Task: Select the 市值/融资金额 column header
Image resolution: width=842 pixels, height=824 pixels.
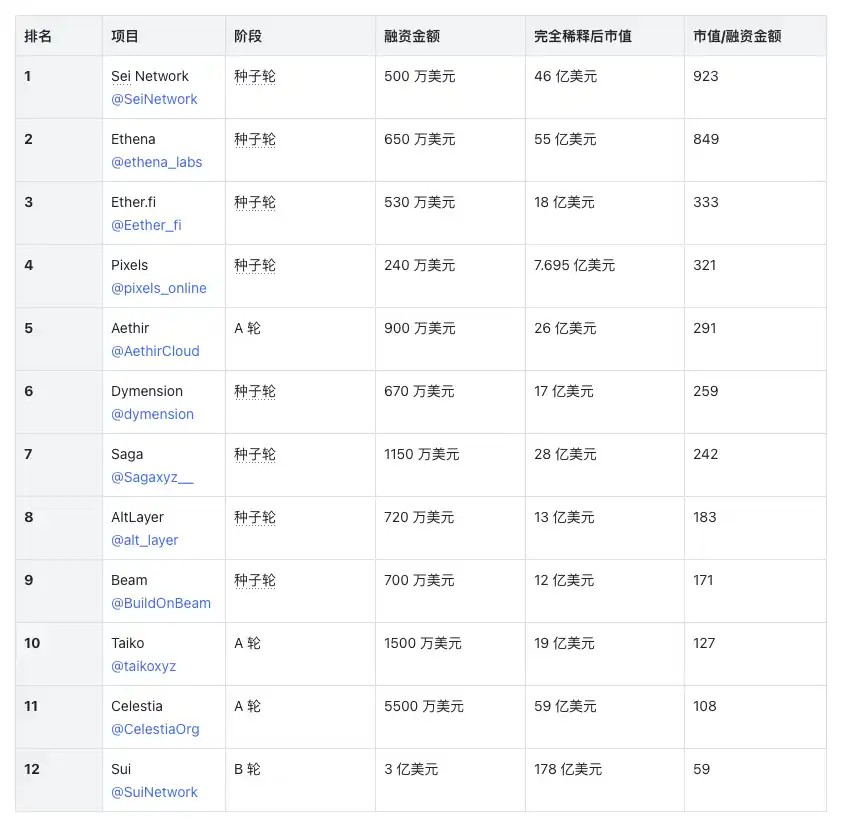Action: [737, 36]
